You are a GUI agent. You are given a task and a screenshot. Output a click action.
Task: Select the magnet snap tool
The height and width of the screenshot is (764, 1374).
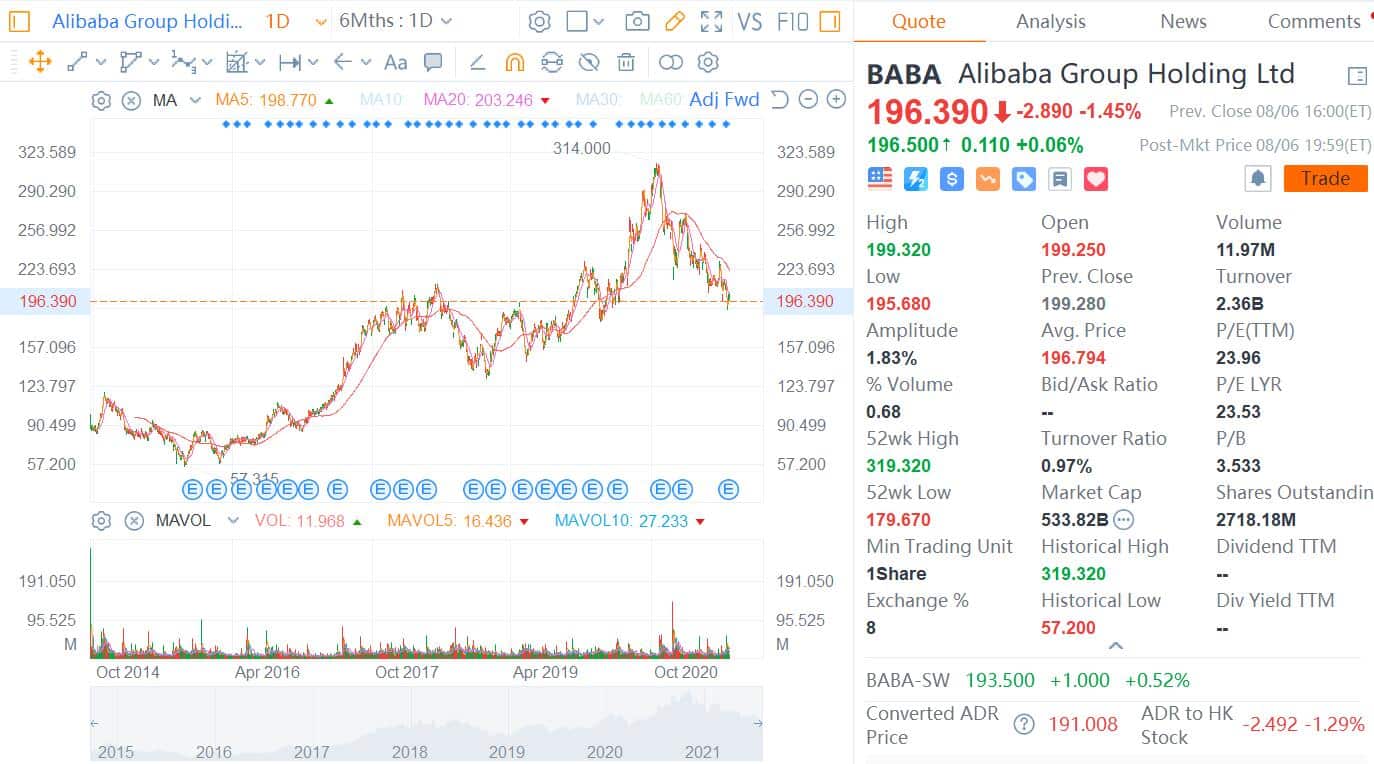coord(514,62)
